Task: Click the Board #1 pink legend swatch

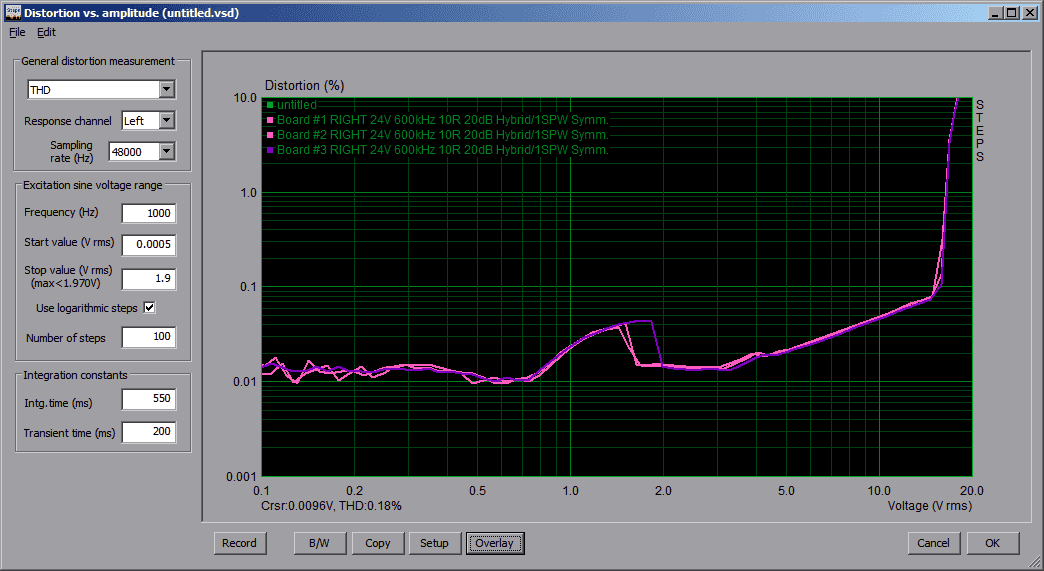Action: 269,120
